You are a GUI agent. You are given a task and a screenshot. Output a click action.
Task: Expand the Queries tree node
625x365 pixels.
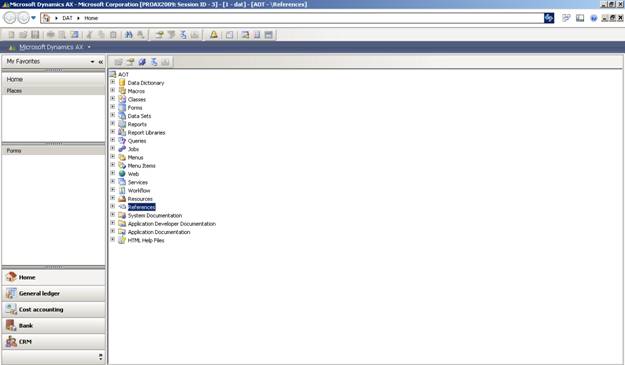coord(112,140)
